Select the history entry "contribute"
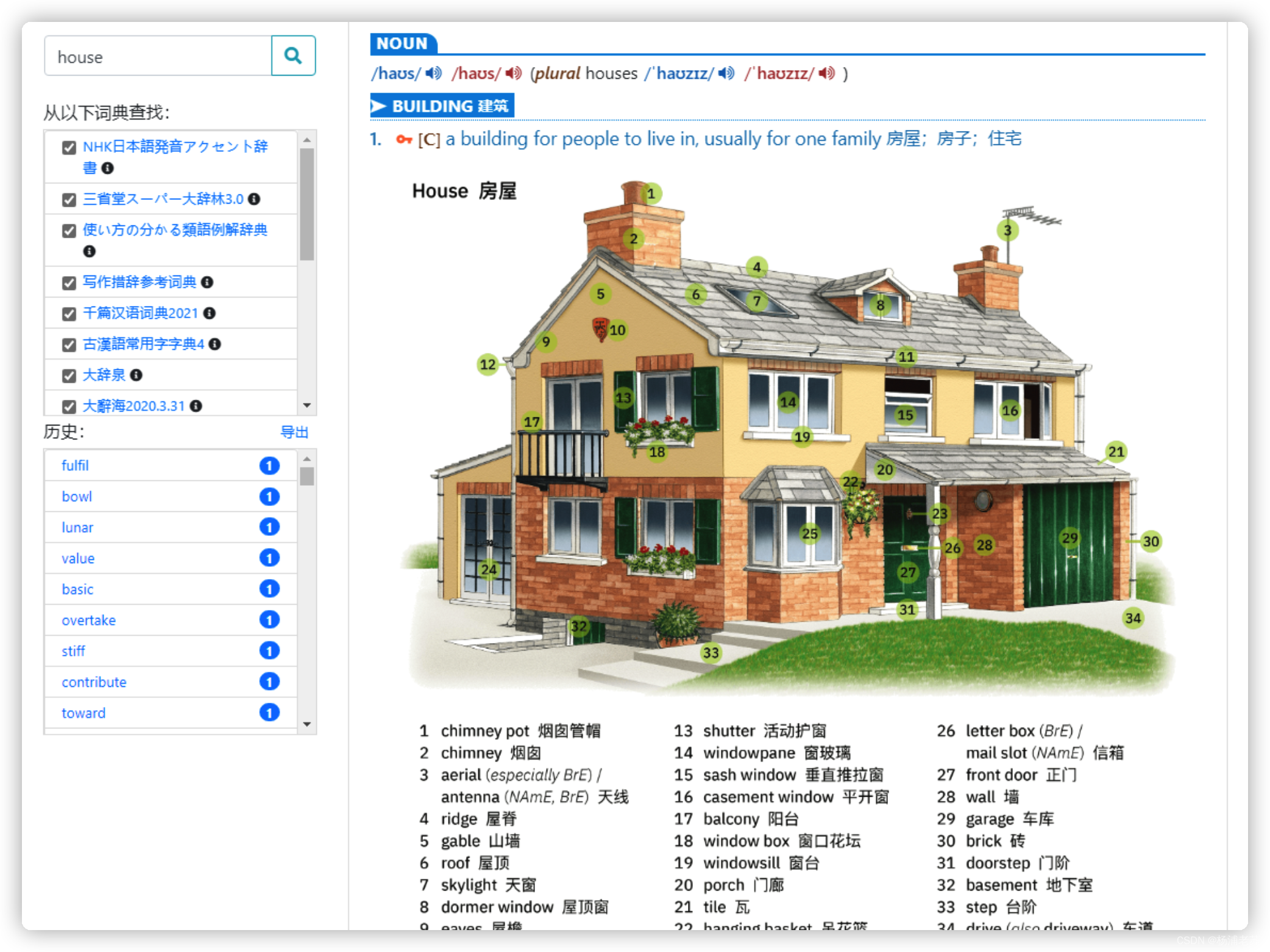The image size is (1270, 952). tap(94, 682)
